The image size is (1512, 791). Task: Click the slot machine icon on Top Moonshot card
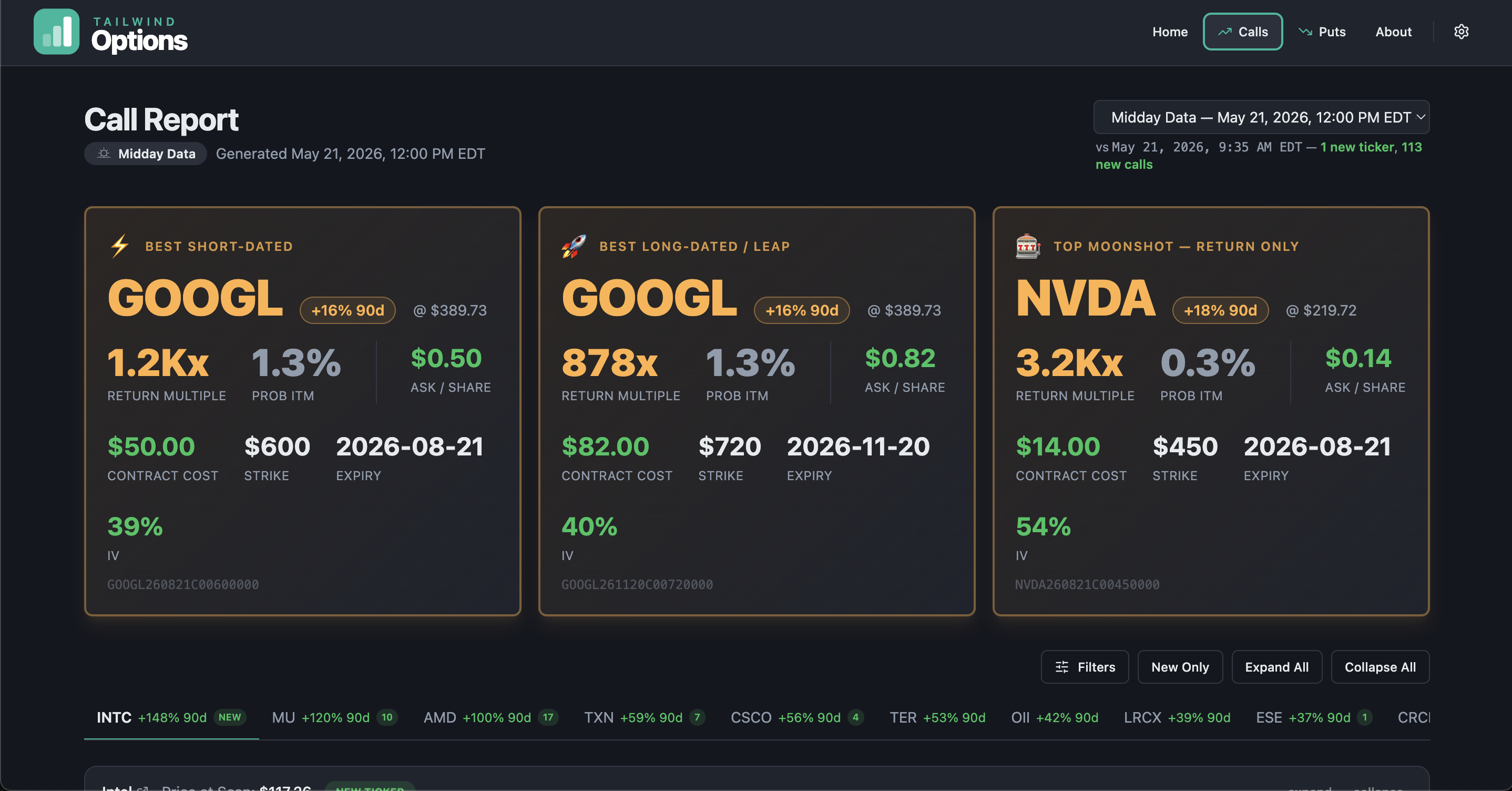pyautogui.click(x=1028, y=246)
